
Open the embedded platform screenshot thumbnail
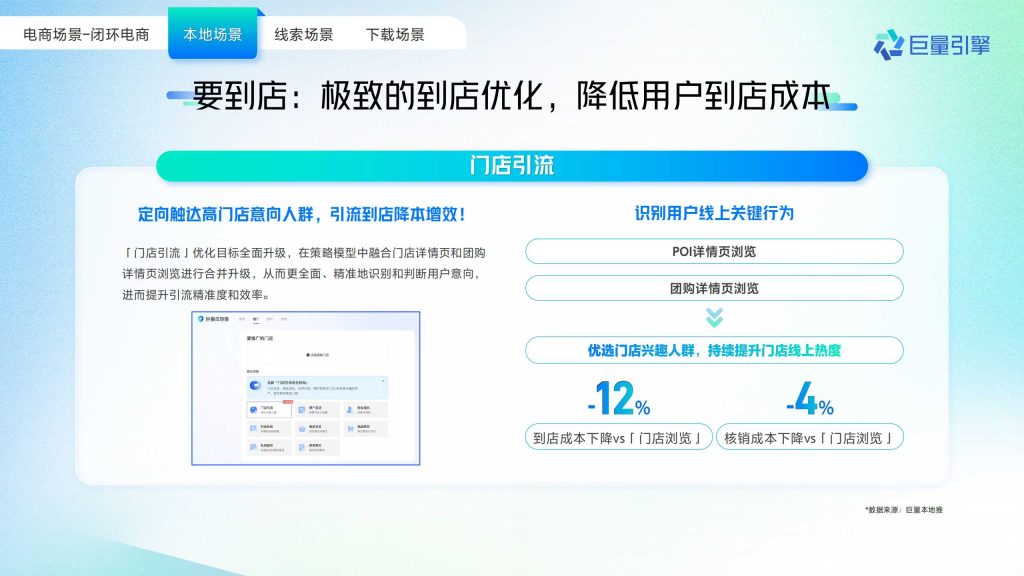tap(306, 389)
